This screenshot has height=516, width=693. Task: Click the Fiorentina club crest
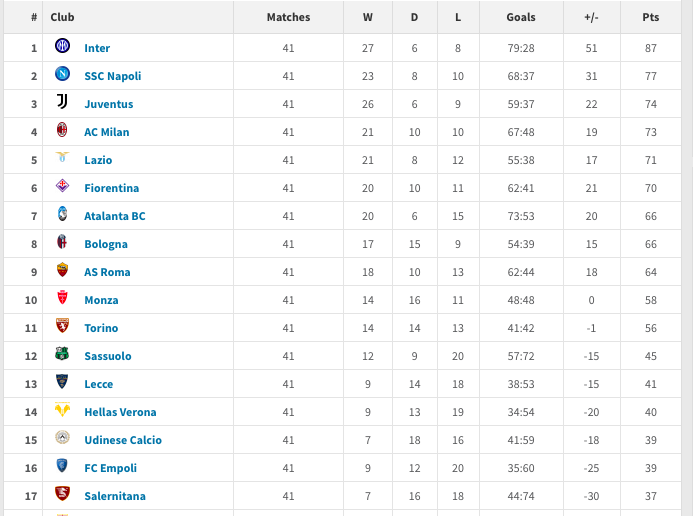(62, 187)
